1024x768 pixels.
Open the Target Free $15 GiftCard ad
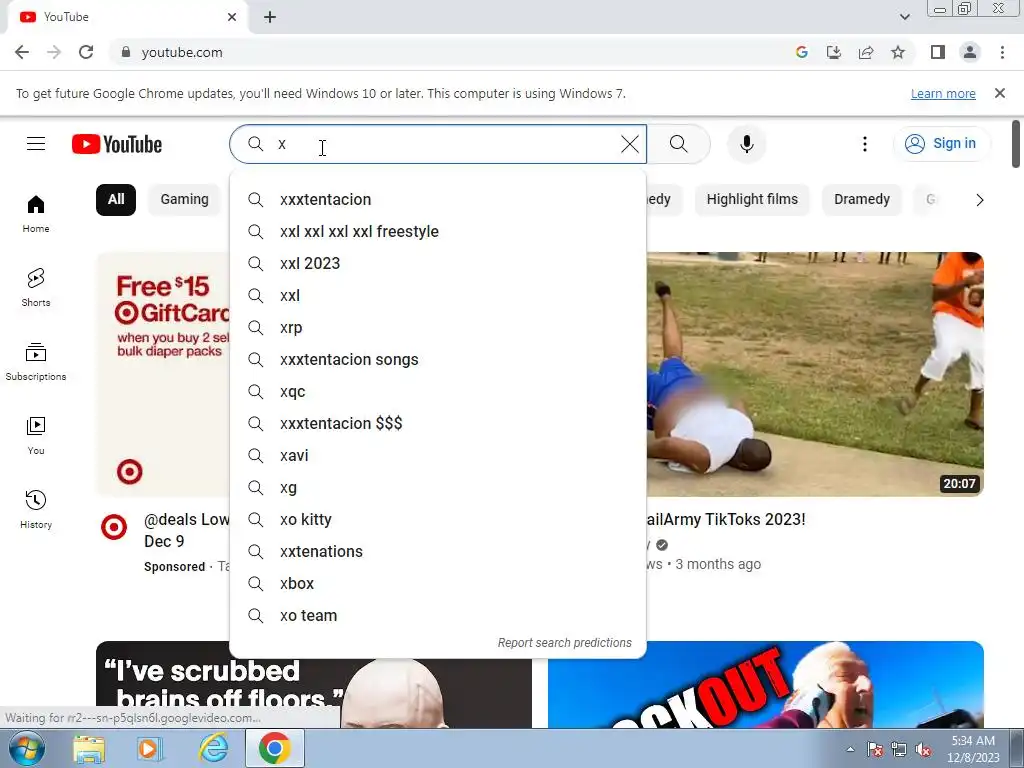click(163, 374)
